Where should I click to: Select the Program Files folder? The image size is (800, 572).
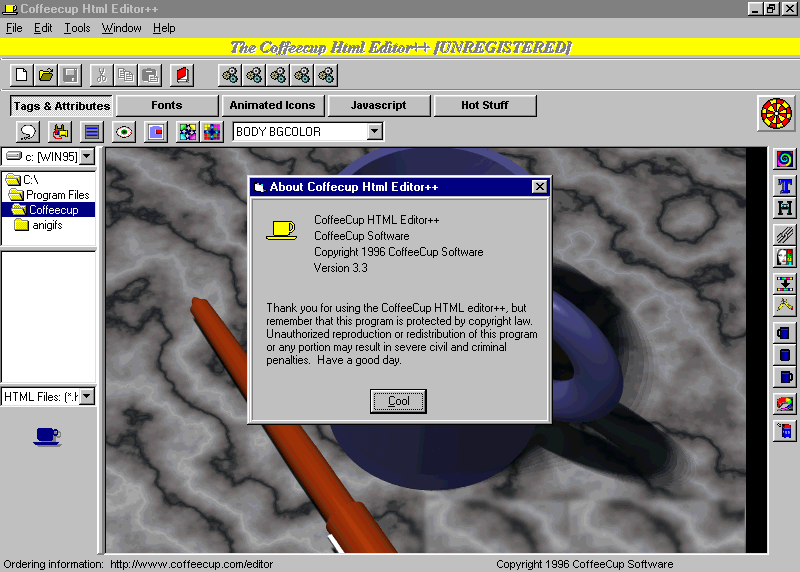coord(49,195)
